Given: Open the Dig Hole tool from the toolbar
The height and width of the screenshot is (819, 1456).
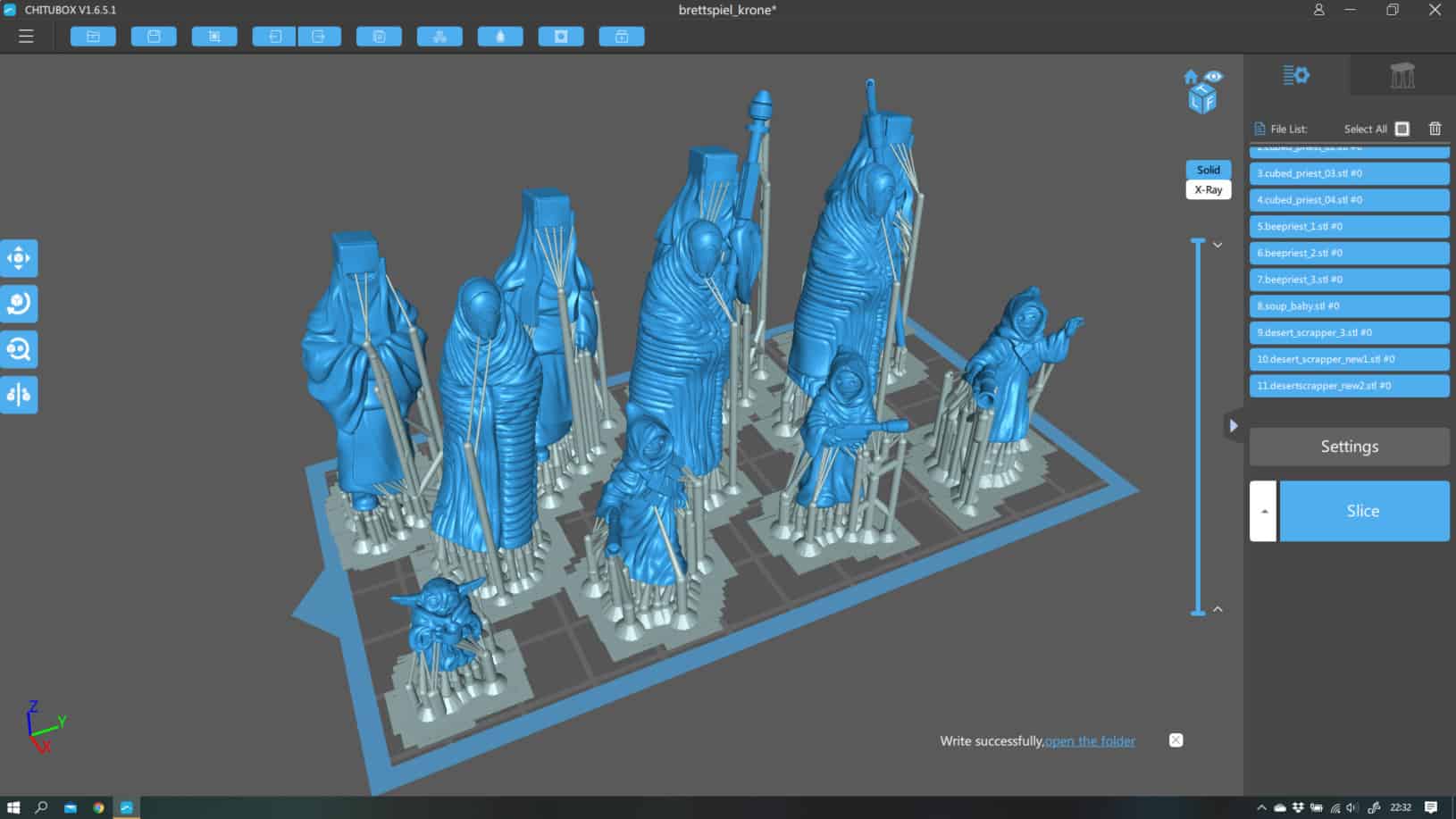Looking at the screenshot, I should pyautogui.click(x=561, y=36).
